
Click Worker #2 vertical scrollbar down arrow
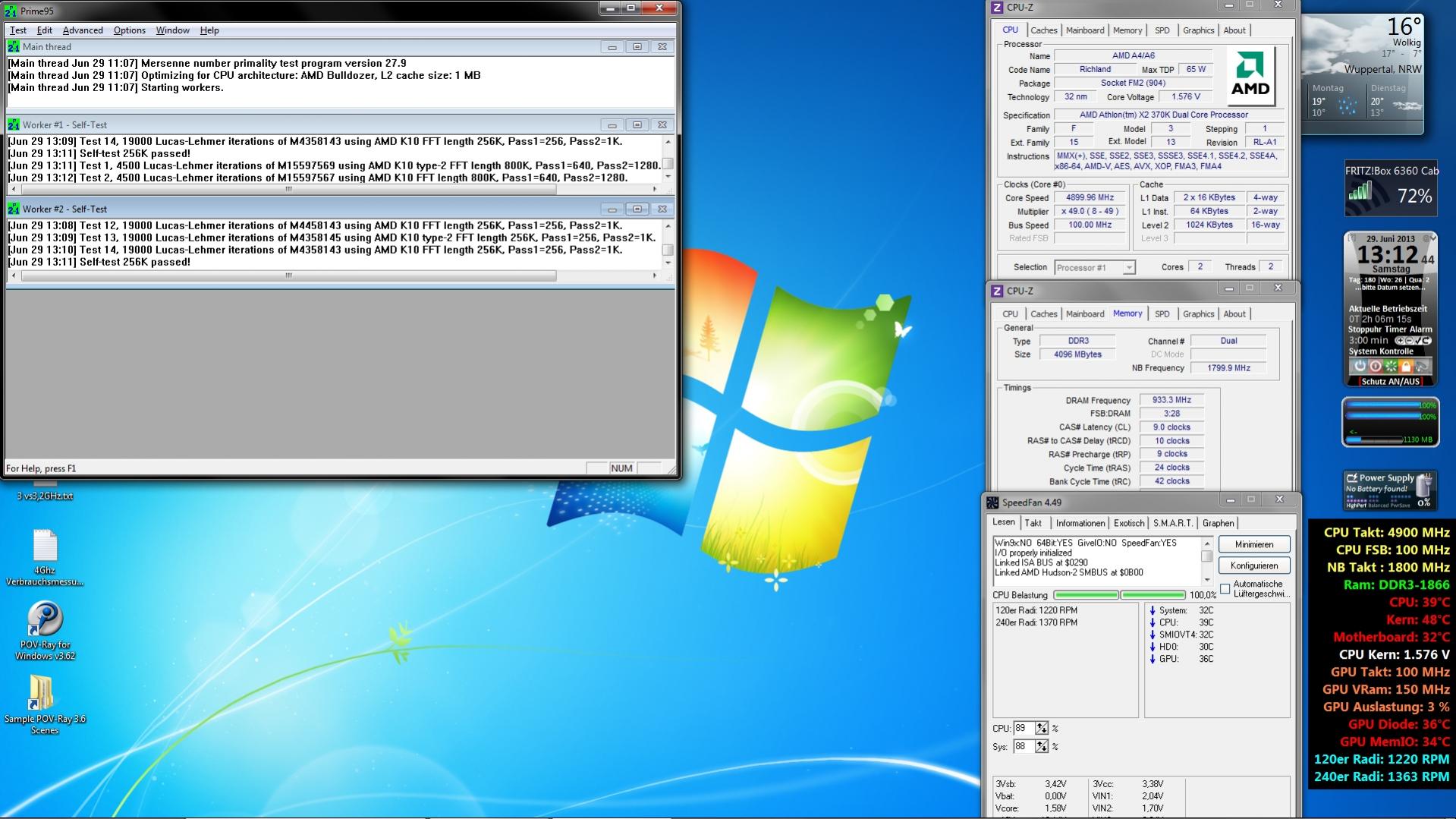pos(668,263)
